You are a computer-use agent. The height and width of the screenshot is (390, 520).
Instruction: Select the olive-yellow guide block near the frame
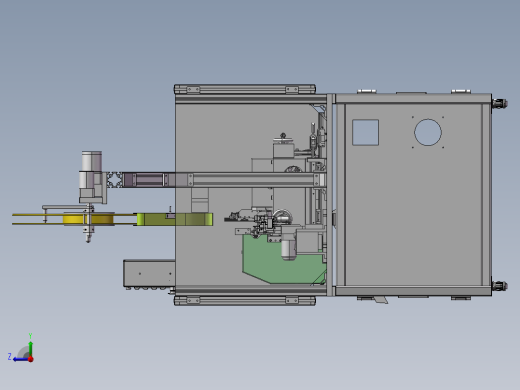pos(175,219)
